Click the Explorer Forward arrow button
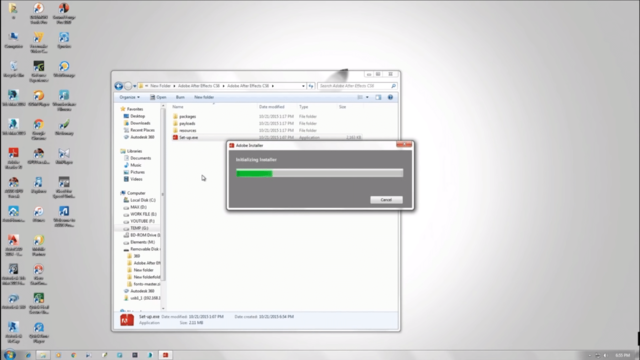 (x=128, y=86)
